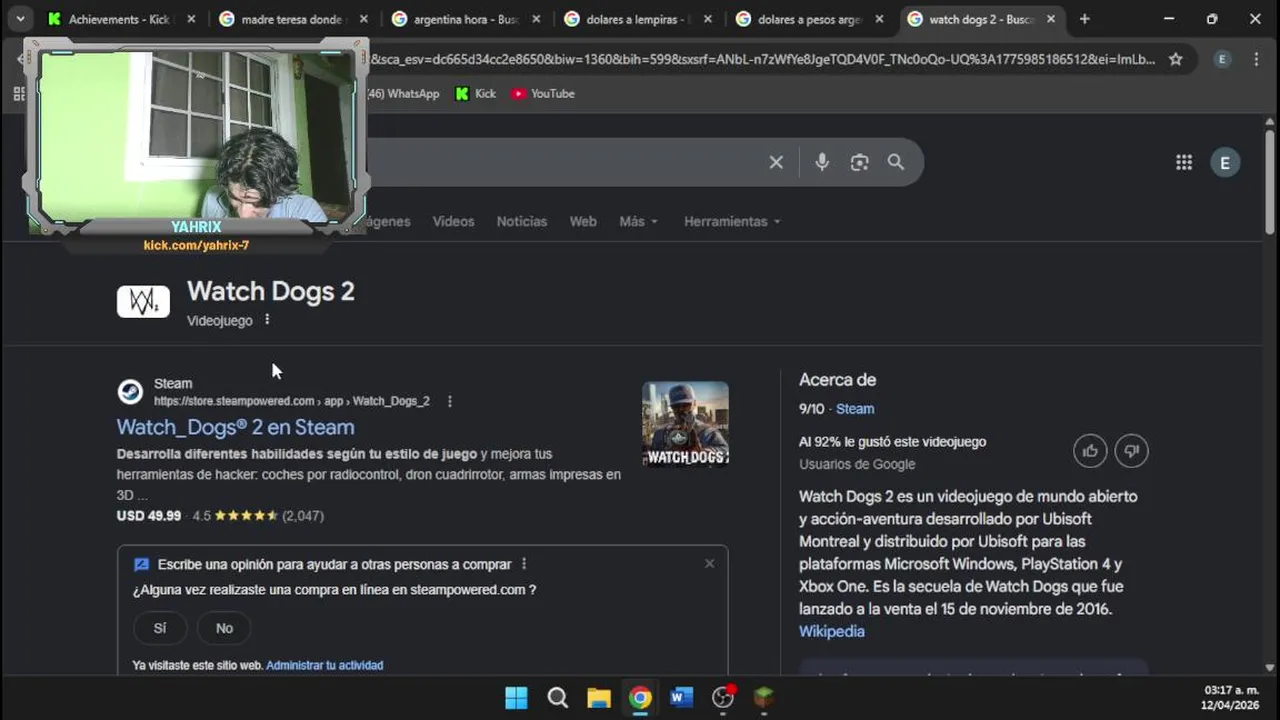The image size is (1280, 720).
Task: Close the Achievements - Kick tab
Action: pyautogui.click(x=191, y=19)
